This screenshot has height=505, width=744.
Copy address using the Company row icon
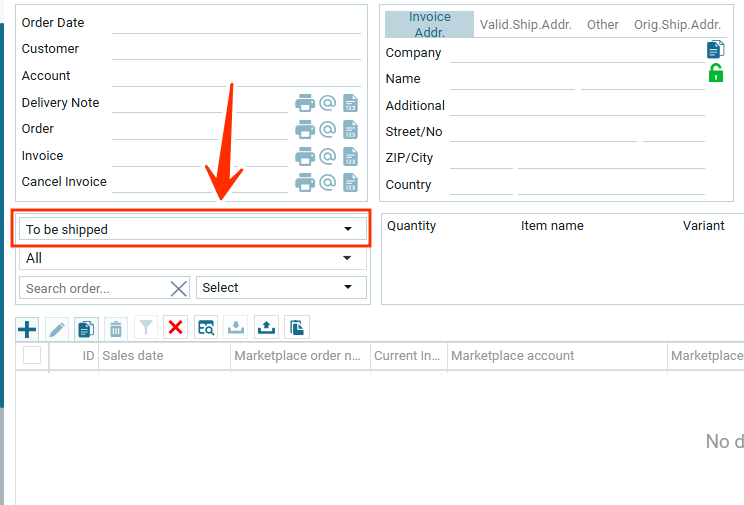point(715,49)
